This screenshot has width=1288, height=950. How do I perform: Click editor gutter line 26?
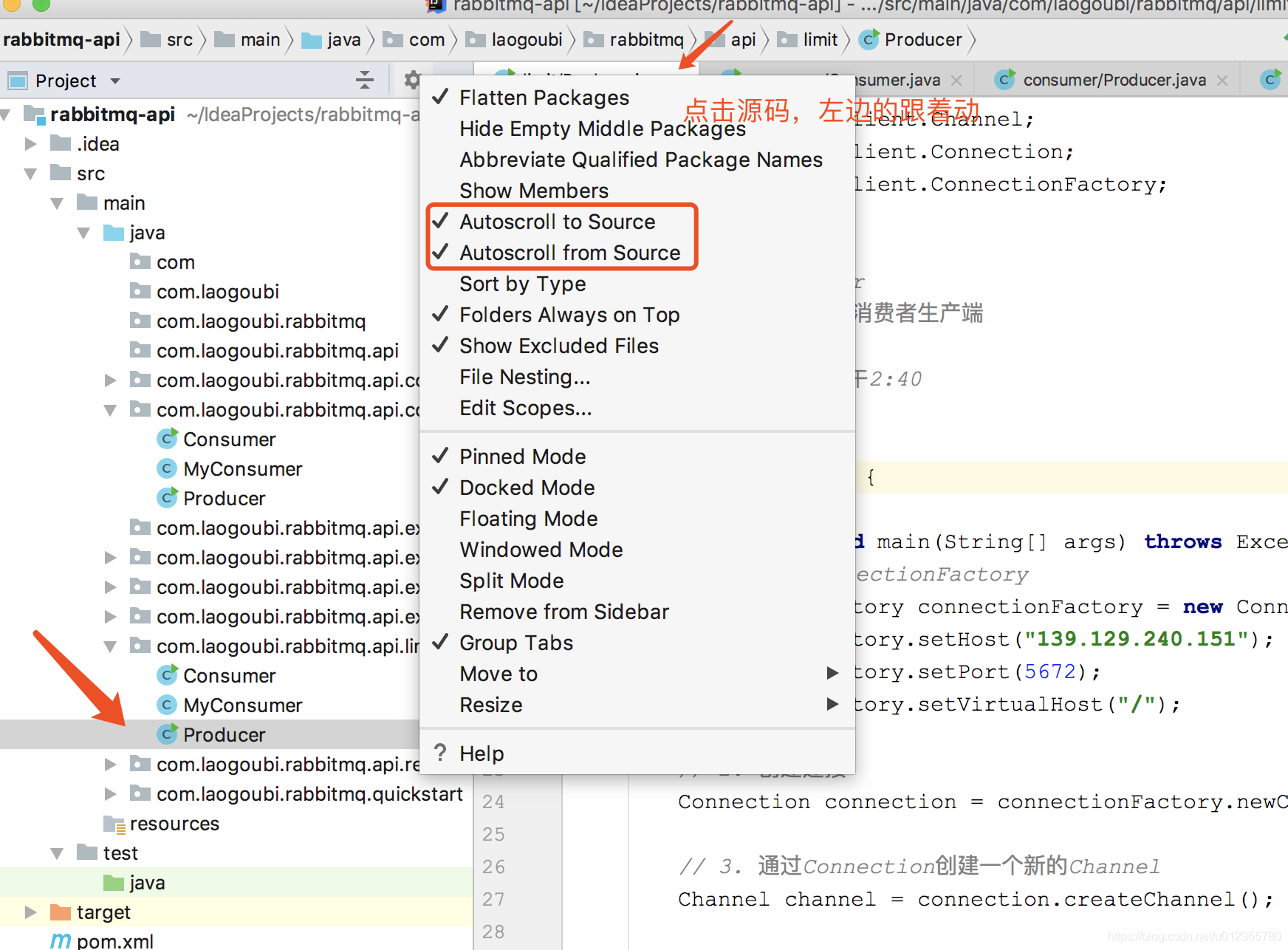coord(493,867)
